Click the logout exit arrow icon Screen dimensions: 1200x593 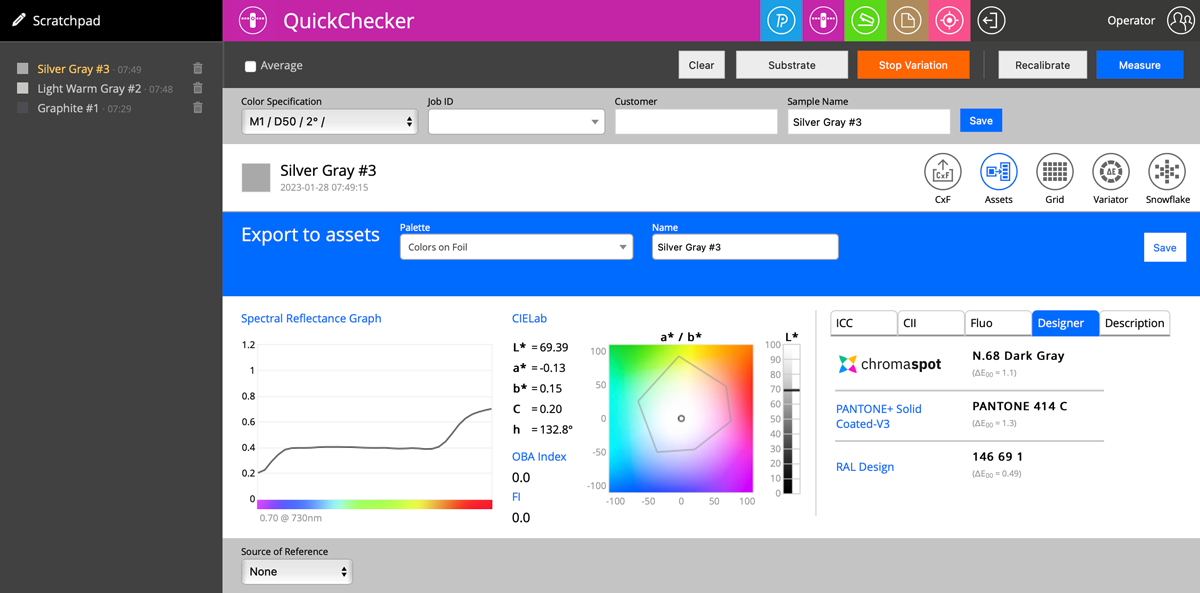pos(991,20)
